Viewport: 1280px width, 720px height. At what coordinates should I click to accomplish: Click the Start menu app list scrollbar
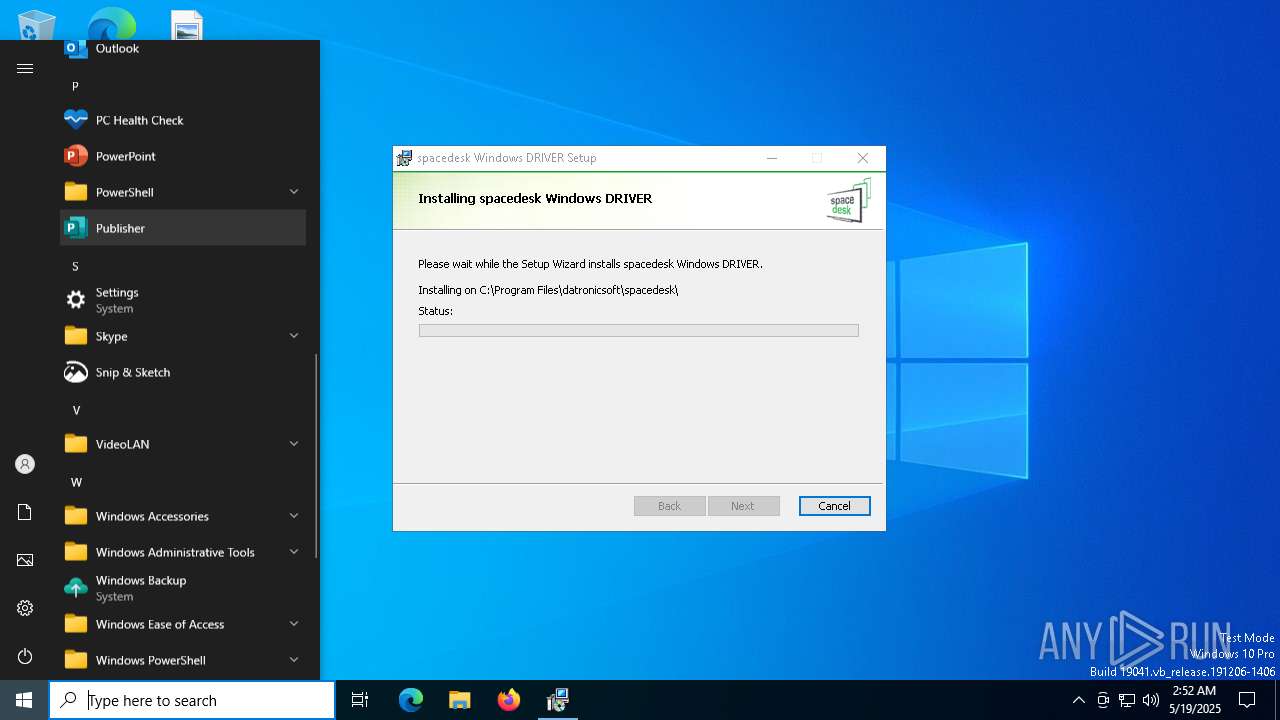[x=316, y=456]
